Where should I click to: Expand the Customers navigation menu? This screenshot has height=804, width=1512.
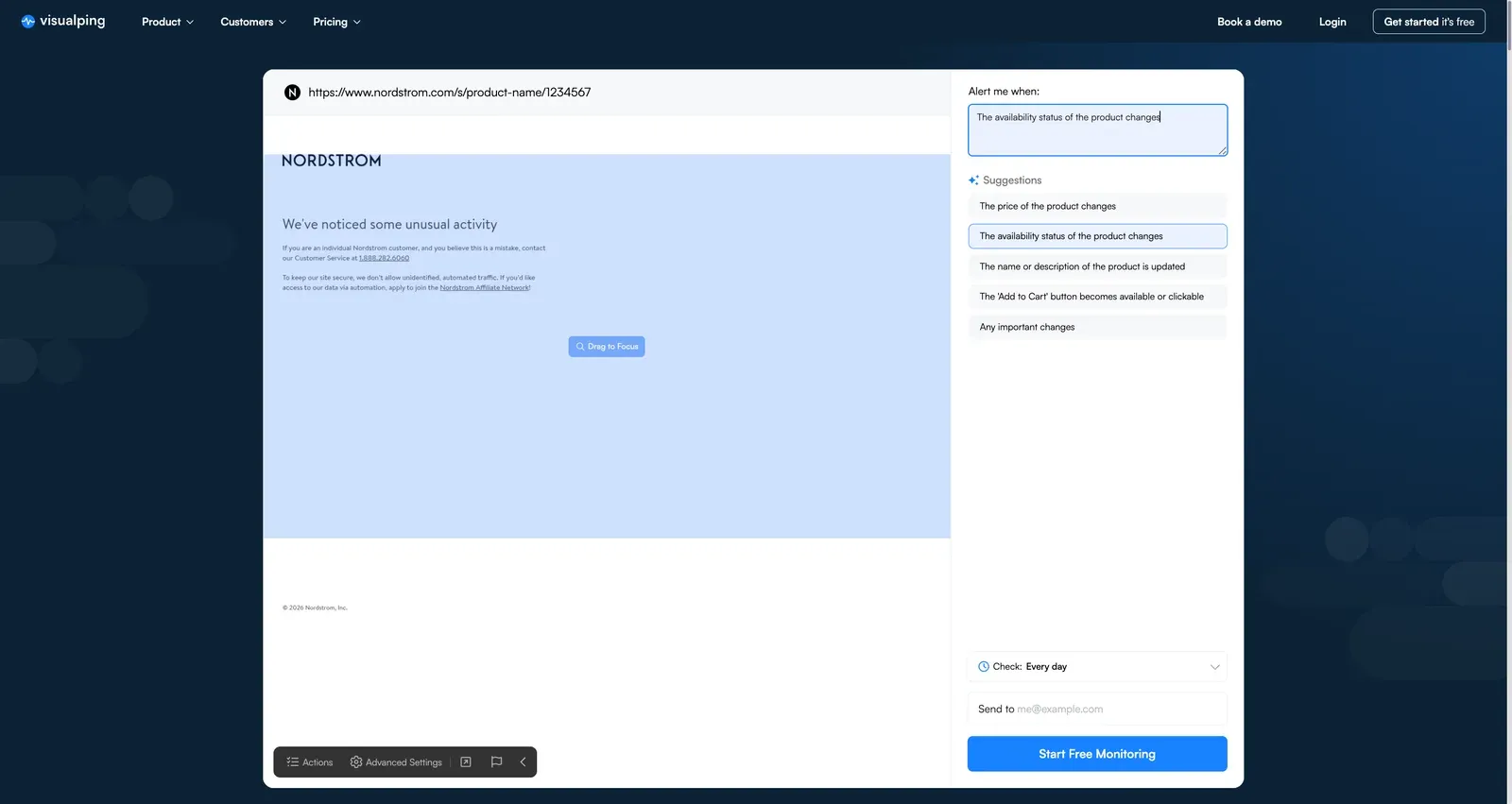252,22
